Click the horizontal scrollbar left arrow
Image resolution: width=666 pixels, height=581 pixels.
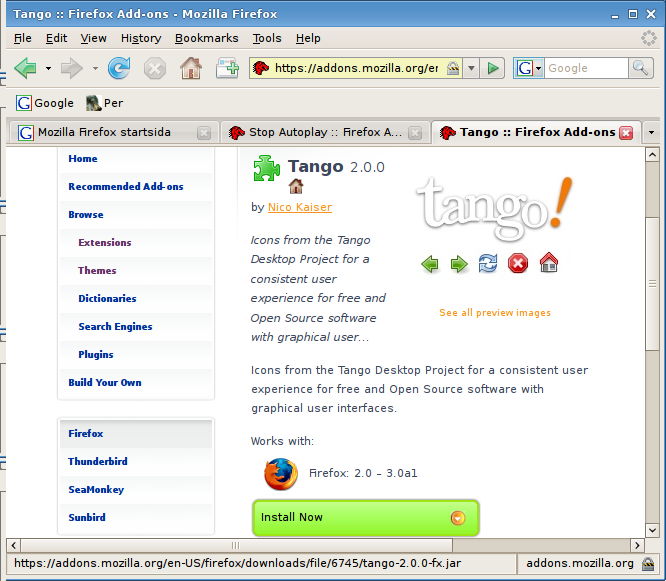coord(14,545)
